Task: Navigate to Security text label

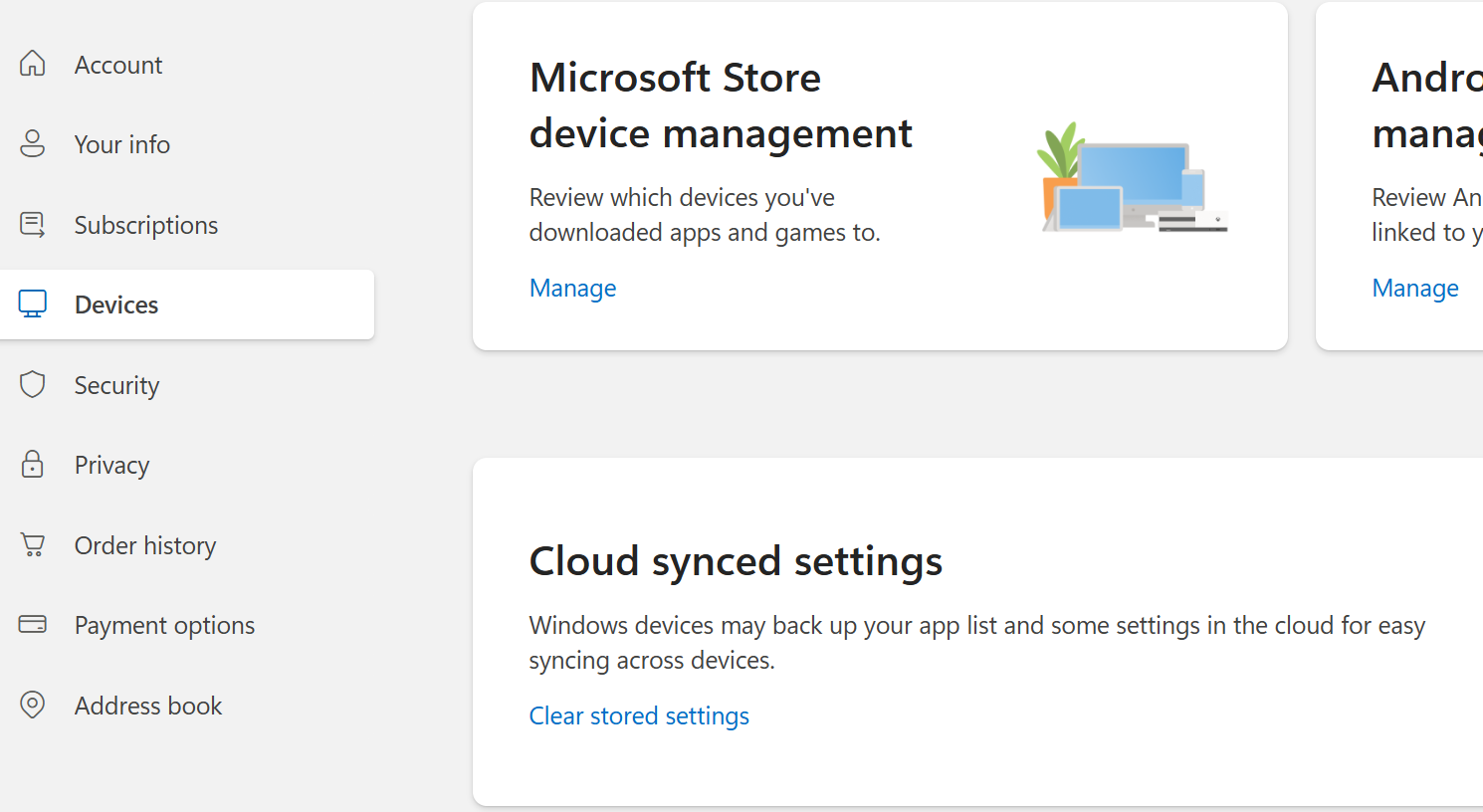Action: pyautogui.click(x=116, y=386)
